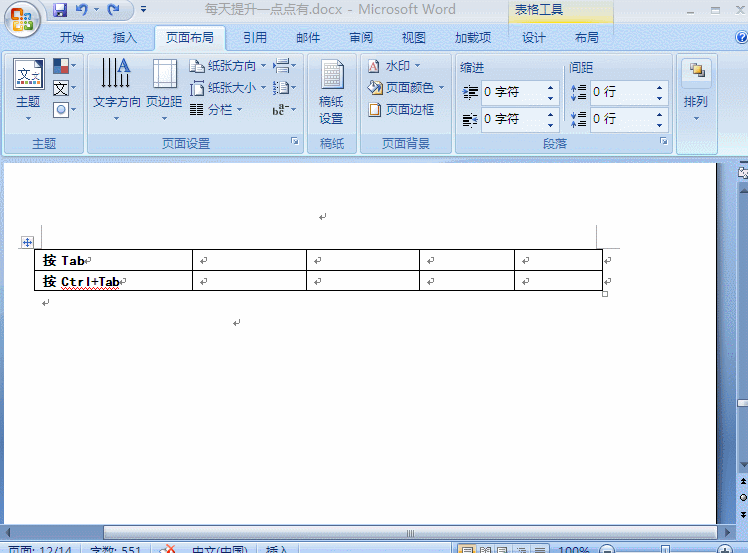Switch to the 视图 tab

[413, 38]
